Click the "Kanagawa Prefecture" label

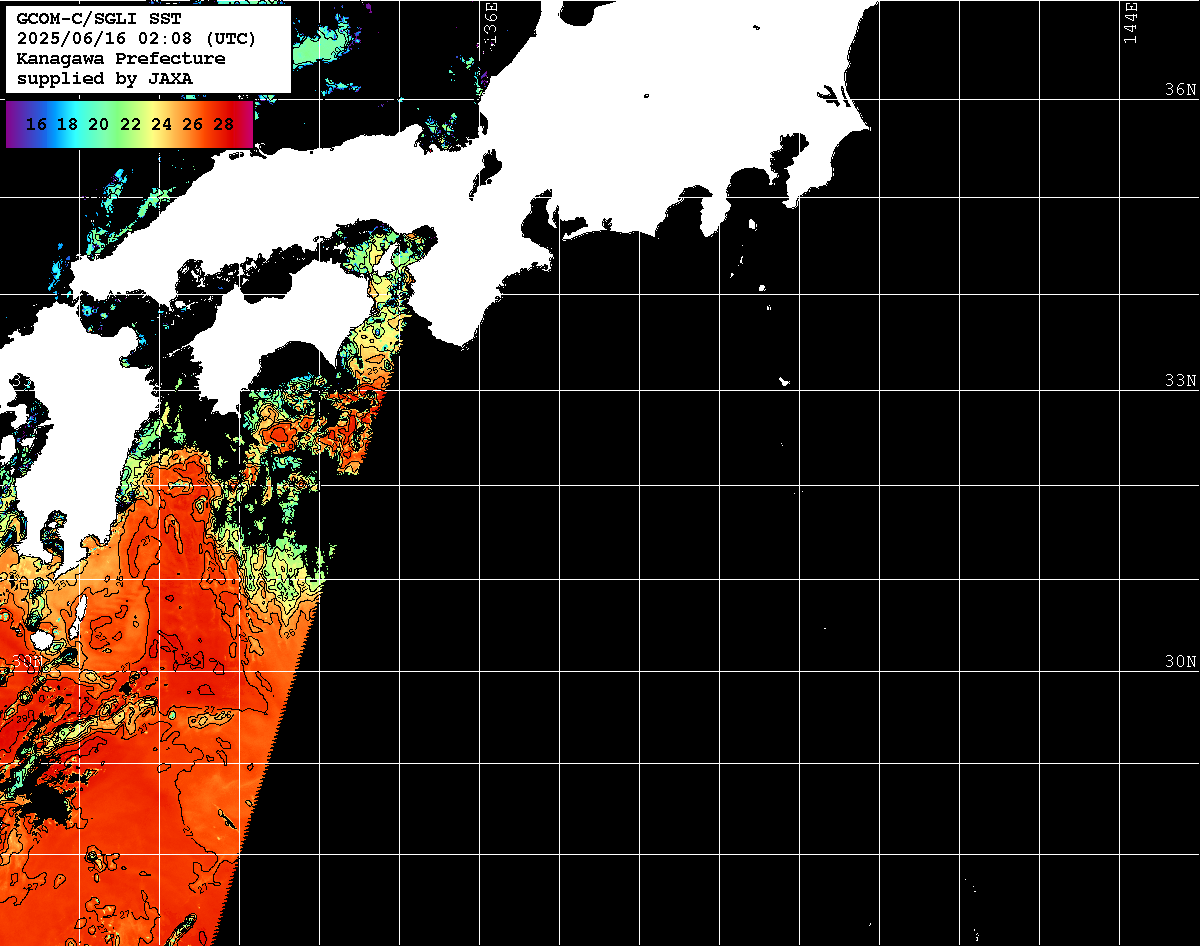(121, 58)
